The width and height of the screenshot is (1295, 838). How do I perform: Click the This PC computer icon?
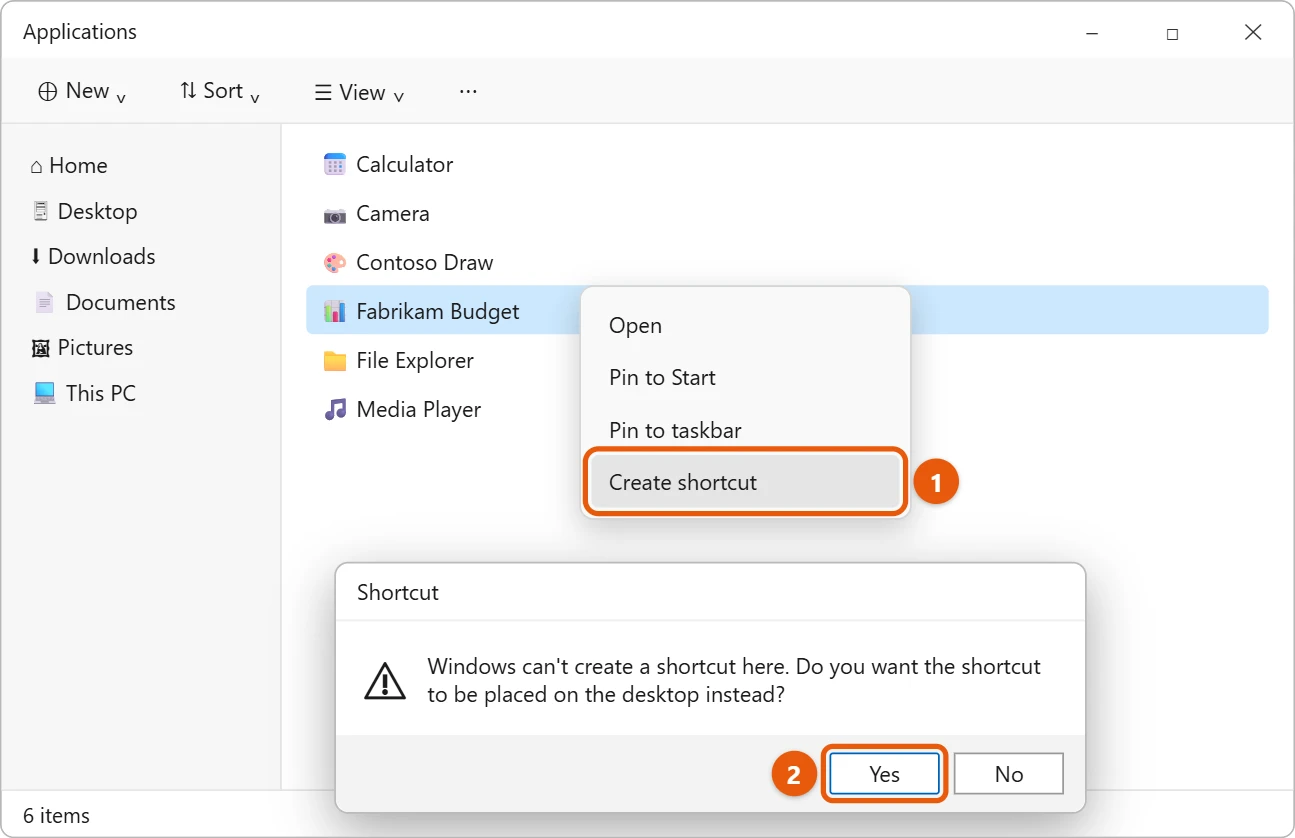point(45,393)
